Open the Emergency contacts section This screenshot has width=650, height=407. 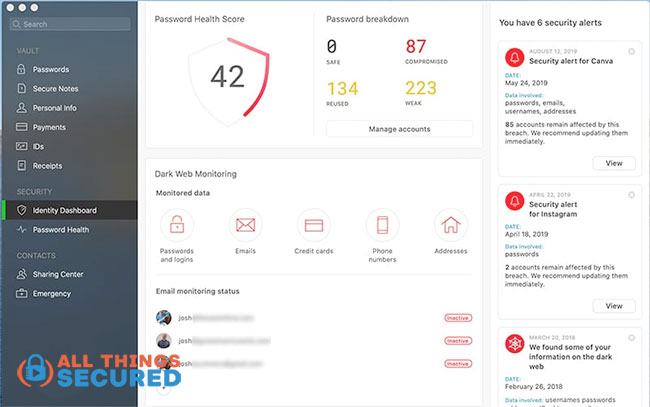(52, 293)
